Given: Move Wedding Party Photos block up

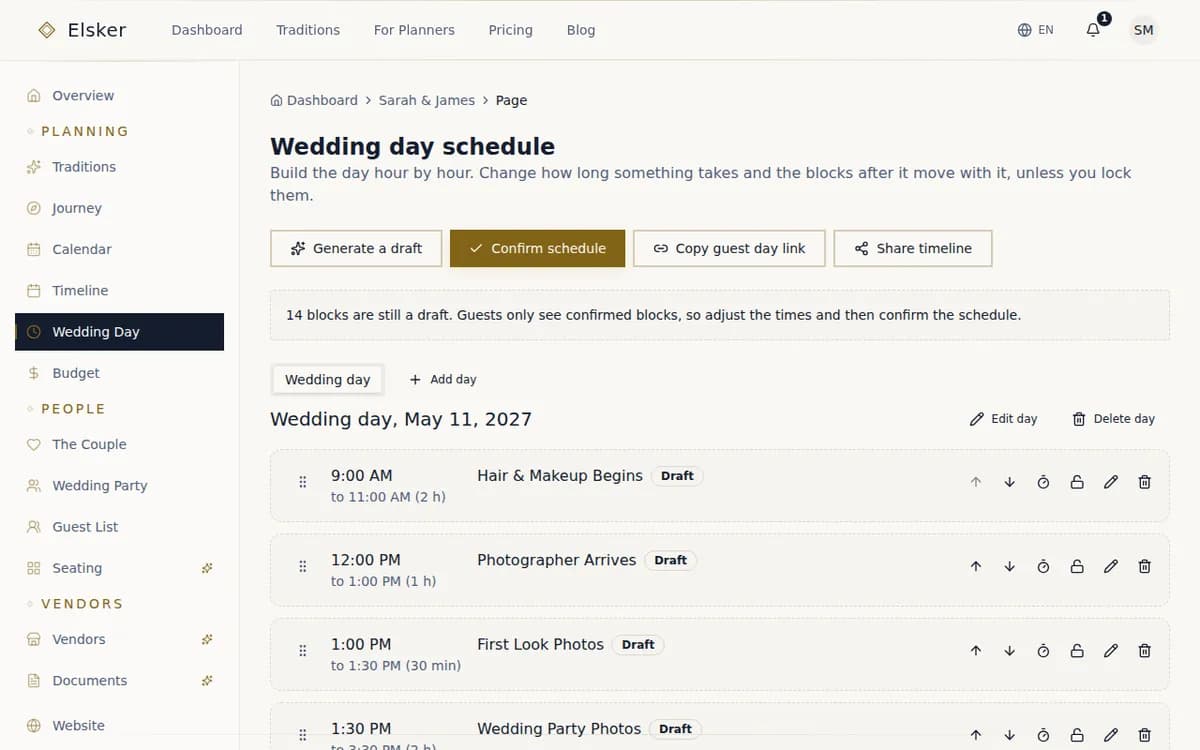Looking at the screenshot, I should click(x=975, y=735).
